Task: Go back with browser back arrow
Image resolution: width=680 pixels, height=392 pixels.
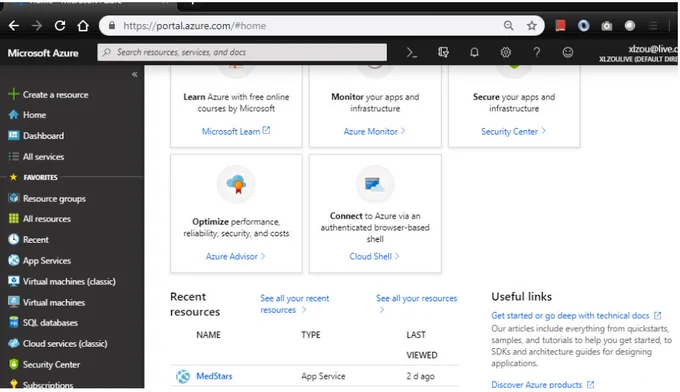Action: (x=14, y=26)
